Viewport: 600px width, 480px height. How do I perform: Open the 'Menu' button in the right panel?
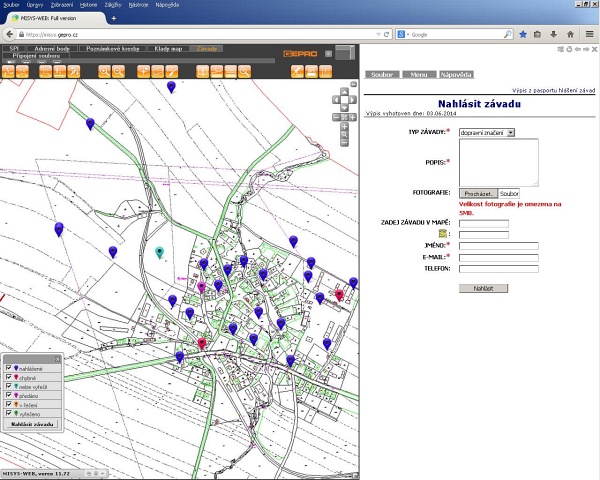pyautogui.click(x=419, y=75)
